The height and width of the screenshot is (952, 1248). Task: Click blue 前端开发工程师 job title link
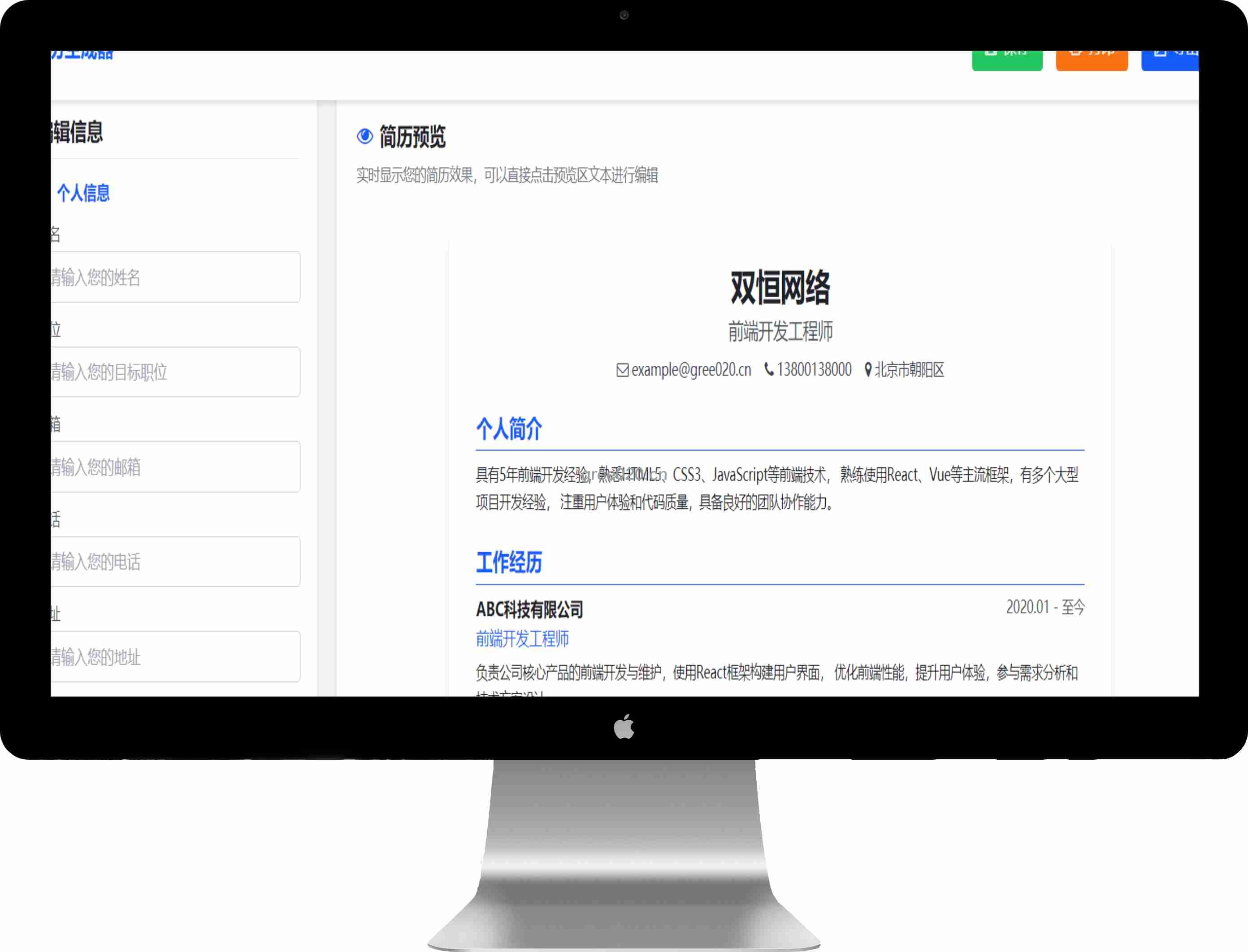click(522, 639)
